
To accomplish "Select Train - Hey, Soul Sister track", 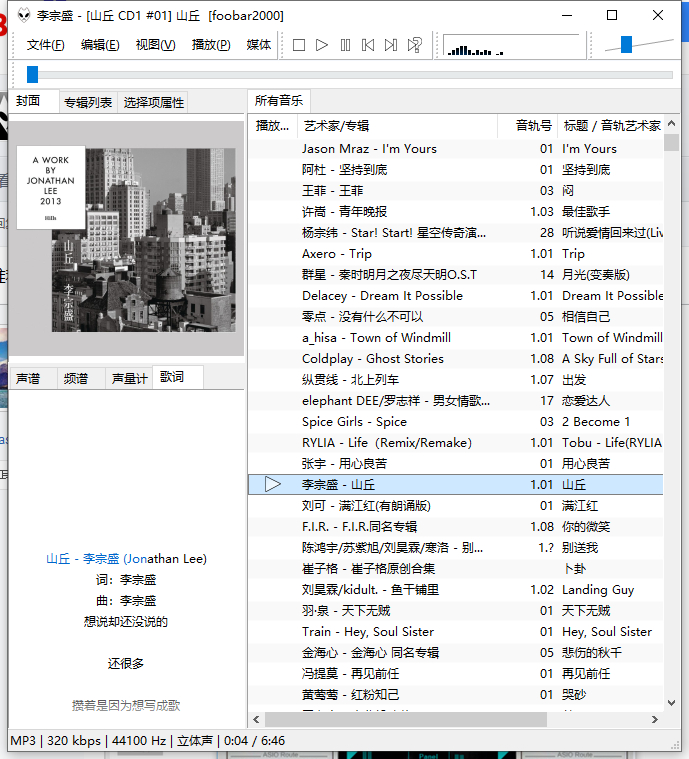I will [456, 632].
